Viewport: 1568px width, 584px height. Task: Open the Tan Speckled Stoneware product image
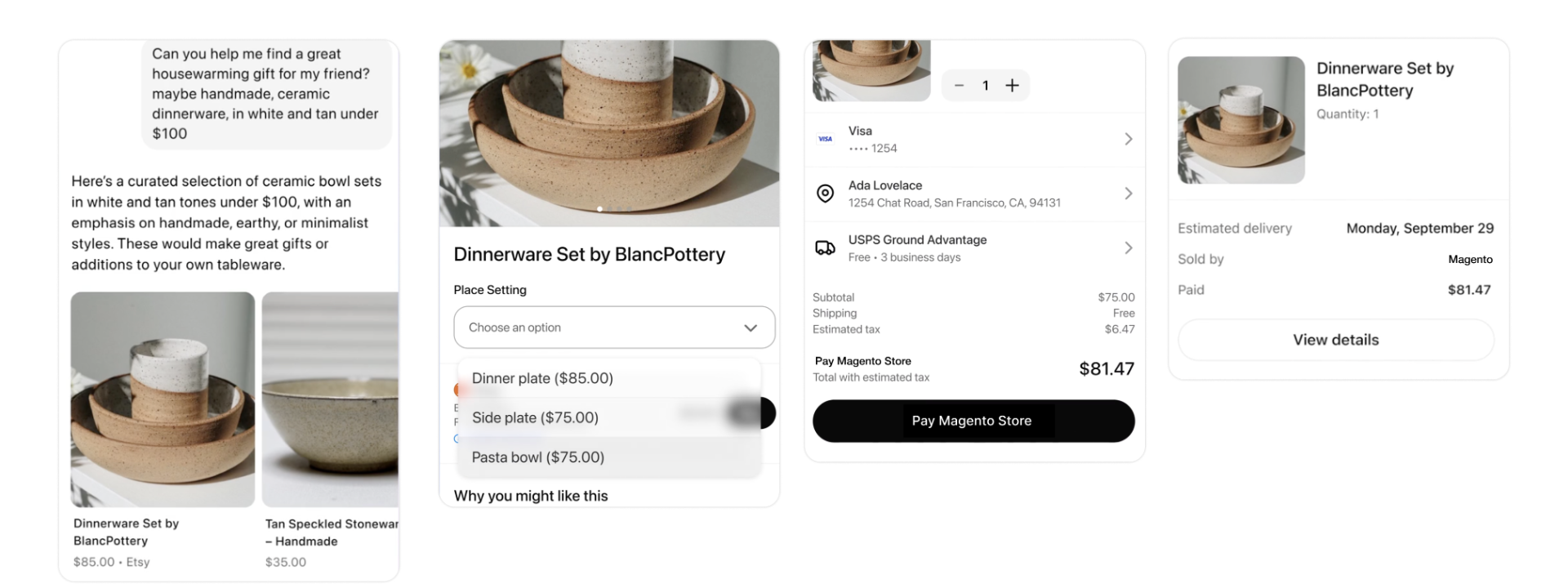pyautogui.click(x=330, y=399)
